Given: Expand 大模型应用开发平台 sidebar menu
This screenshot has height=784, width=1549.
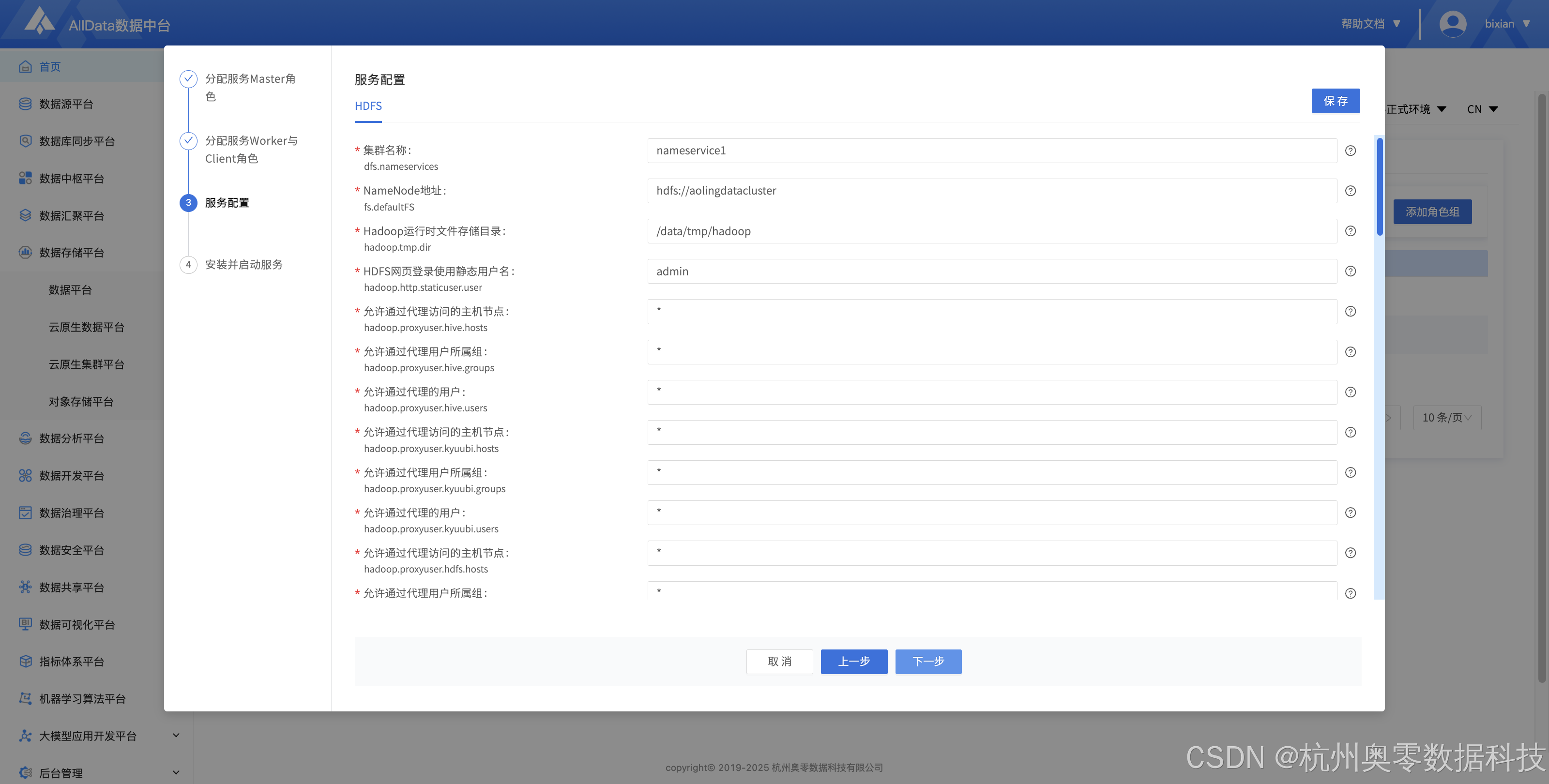Looking at the screenshot, I should pos(176,735).
